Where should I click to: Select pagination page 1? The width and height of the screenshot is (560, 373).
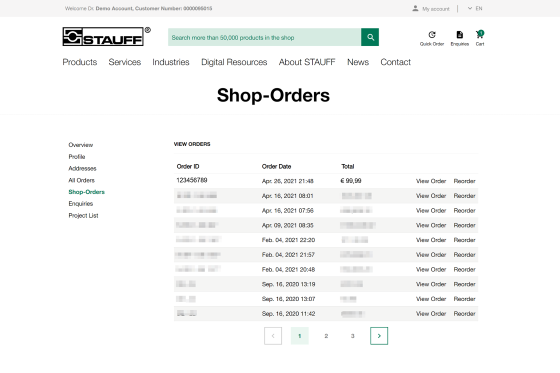click(x=300, y=336)
